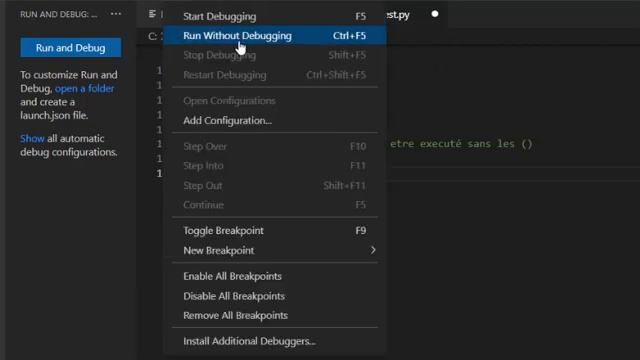Screen dimensions: 640x360
Task: Click the unsaved dot on the .py tab
Action: (435, 14)
